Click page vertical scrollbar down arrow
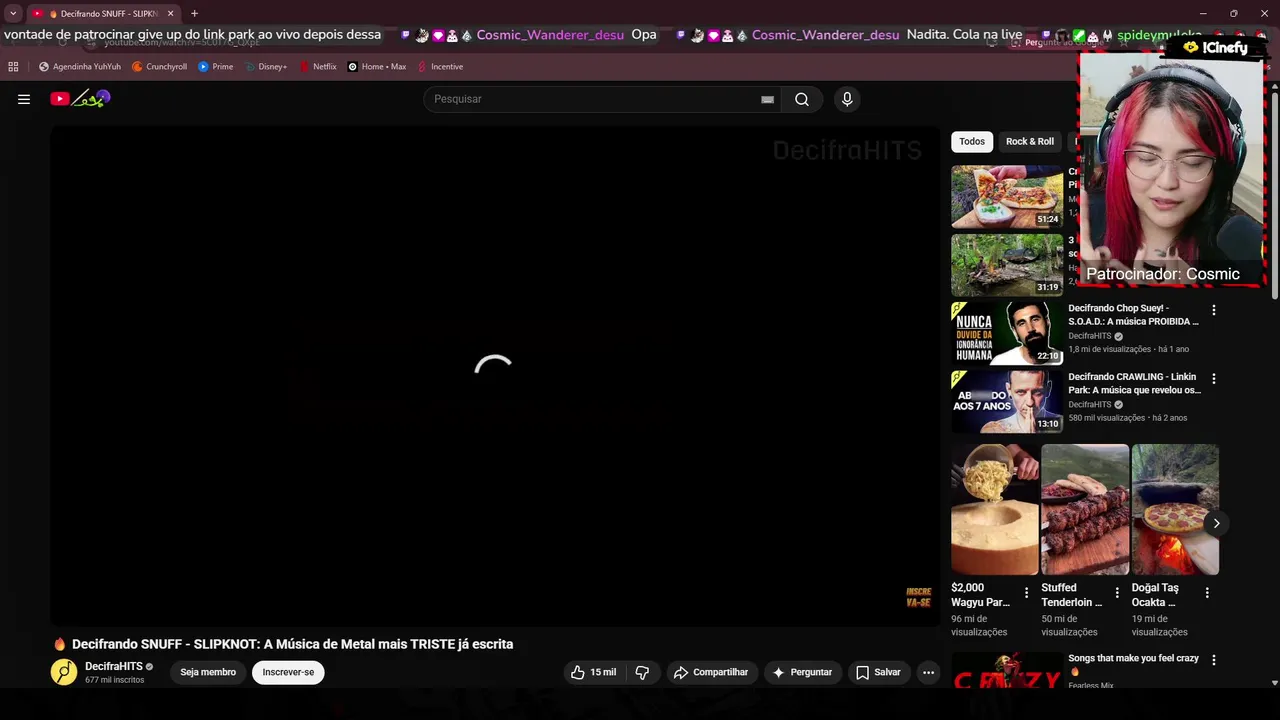 pos(1274,682)
